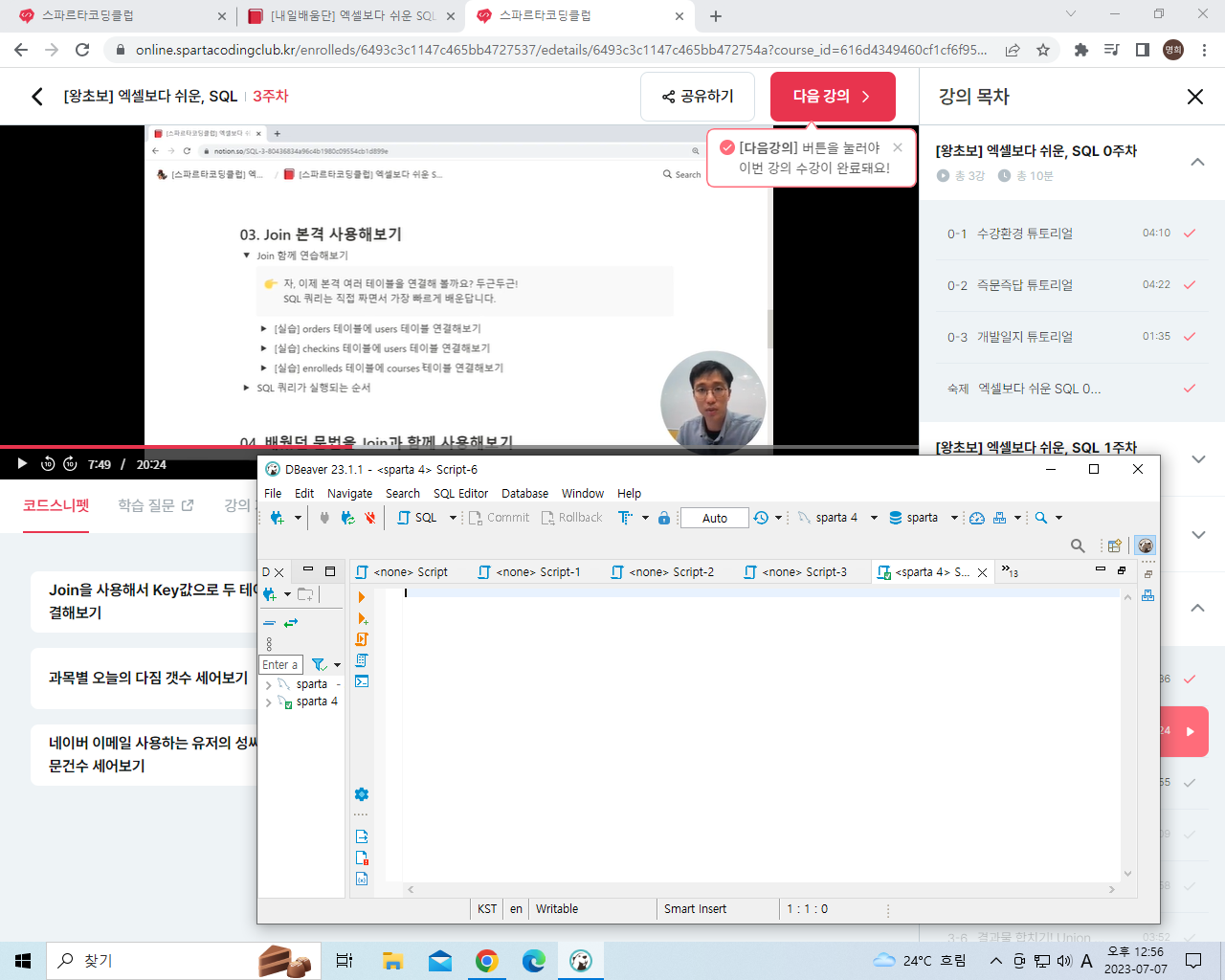Click the 공유하기 share button
The height and width of the screenshot is (980, 1225).
point(698,96)
